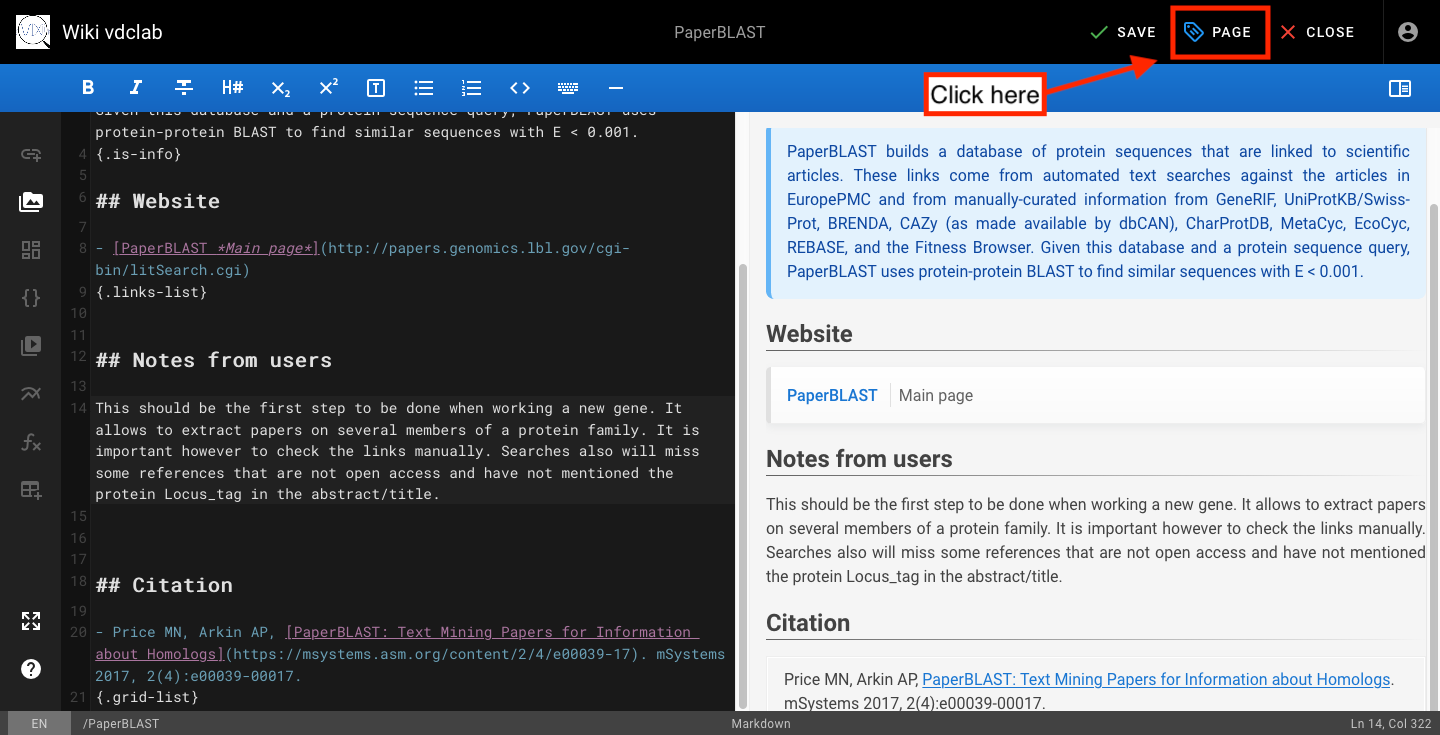Click the {.grid-list} line in editor

147,696
